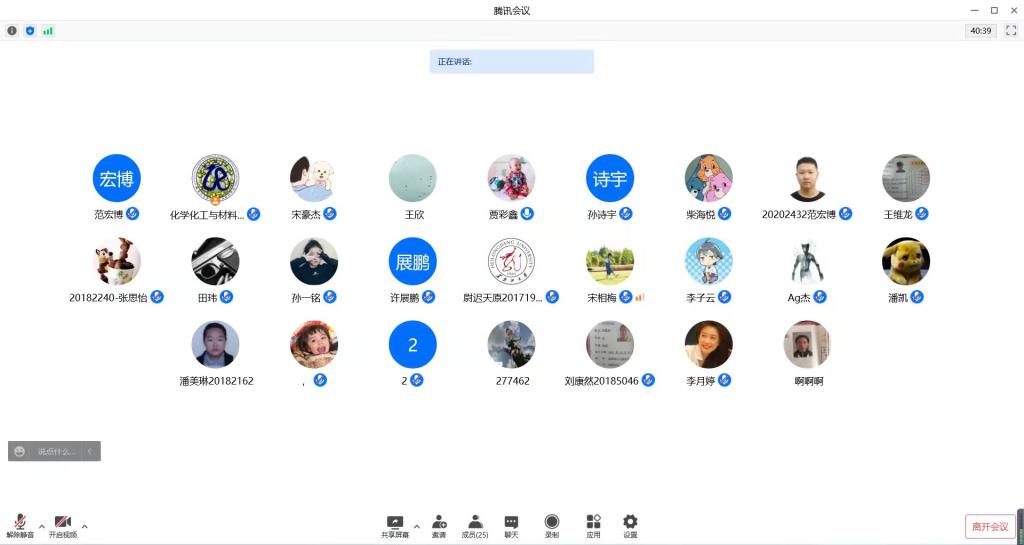
Task: Turn on the camera (开启视频)
Action: 62,526
